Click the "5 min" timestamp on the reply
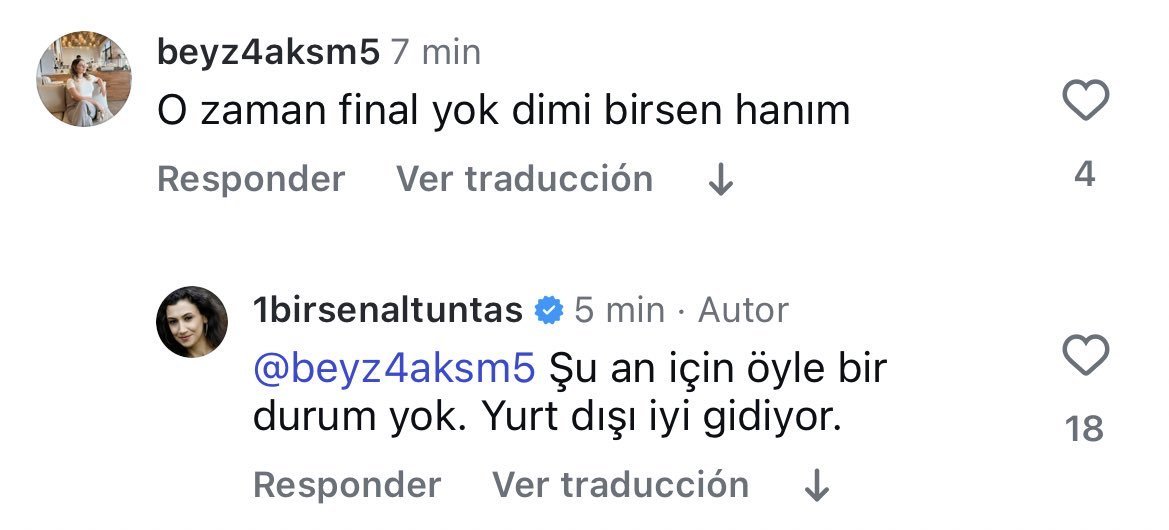The width and height of the screenshot is (1169, 530). (x=619, y=311)
